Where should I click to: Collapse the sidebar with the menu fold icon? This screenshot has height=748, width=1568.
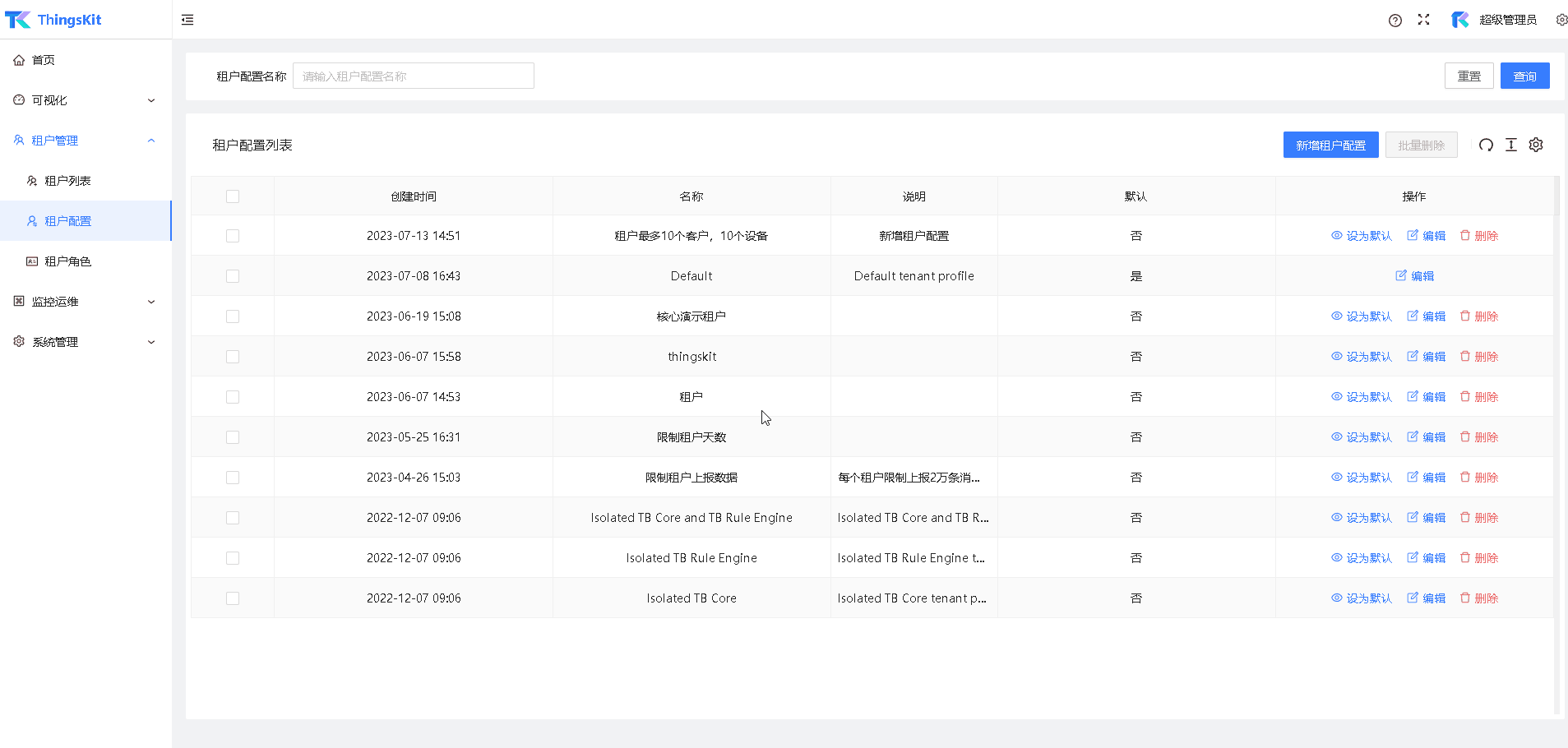187,20
